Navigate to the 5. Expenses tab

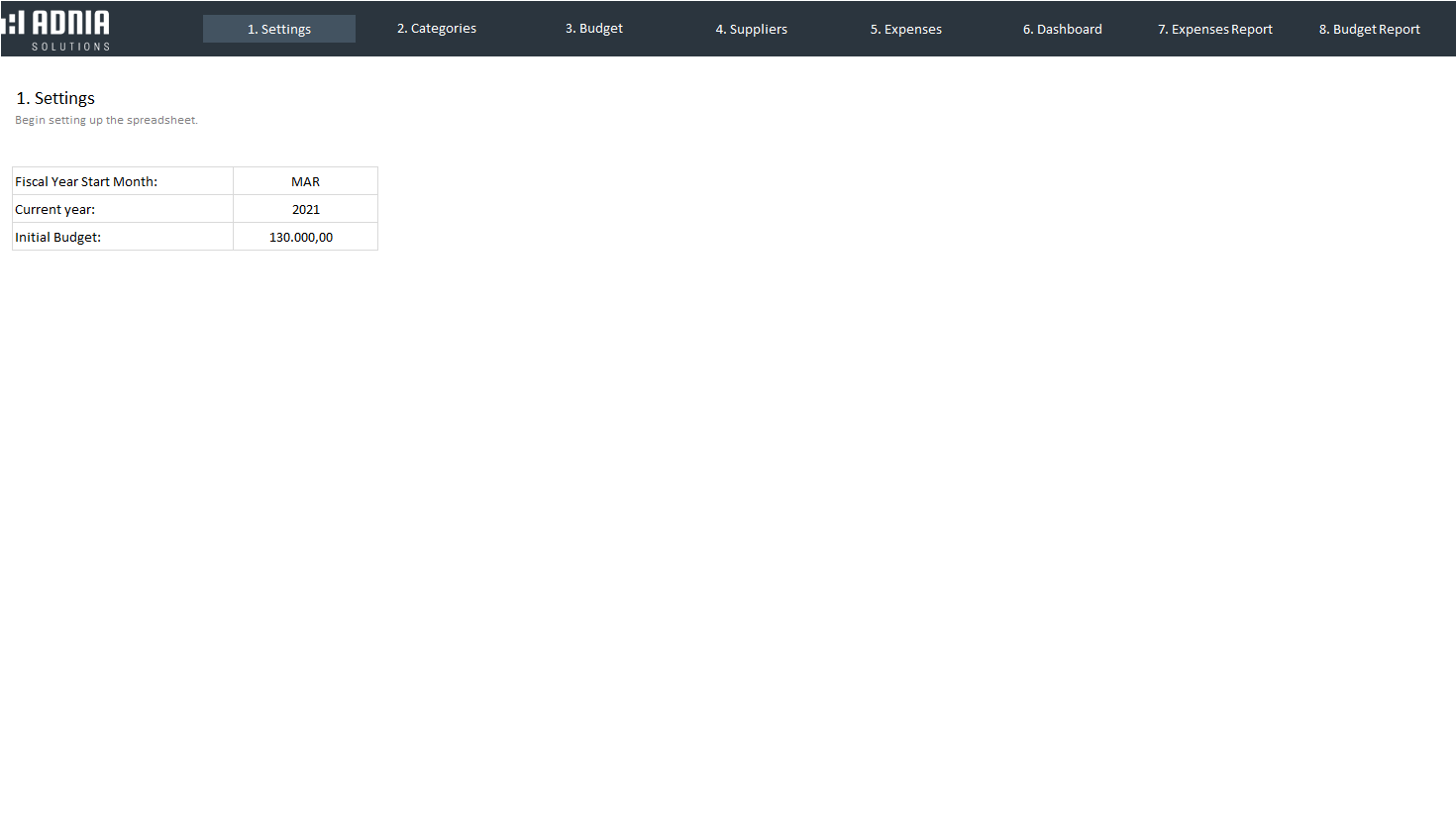pos(905,29)
